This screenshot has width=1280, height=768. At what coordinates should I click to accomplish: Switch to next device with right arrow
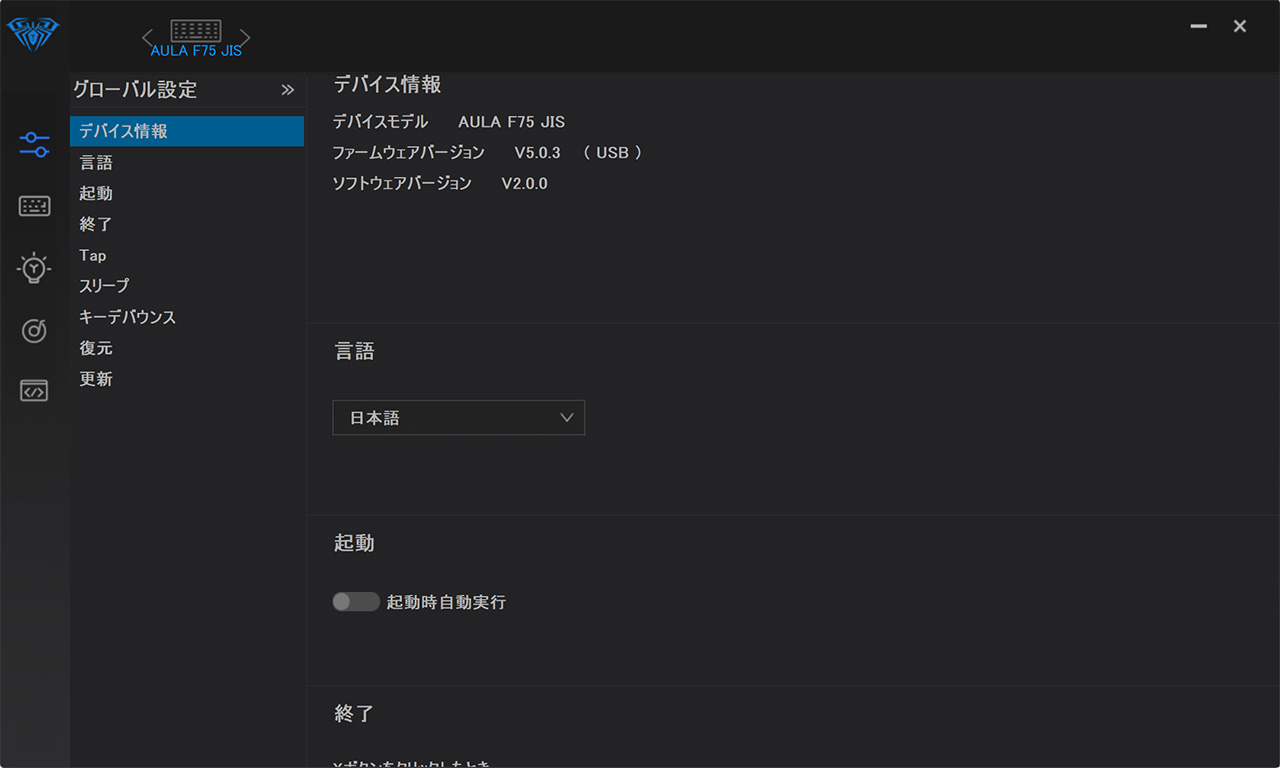tap(245, 38)
